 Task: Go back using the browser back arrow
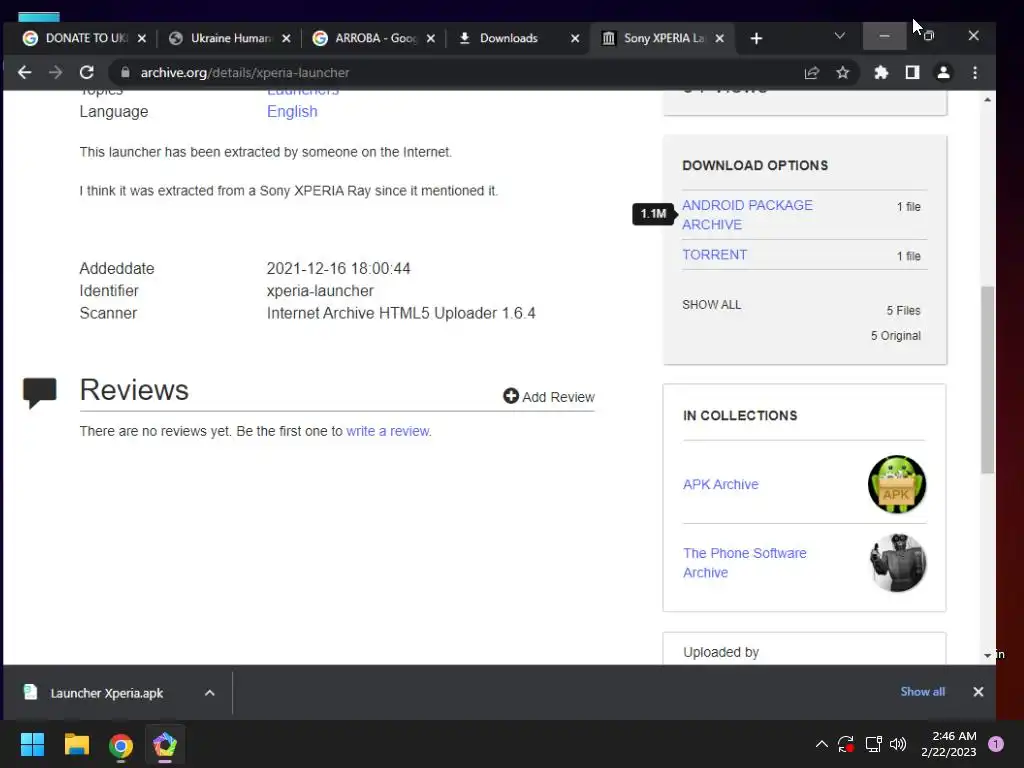point(25,72)
